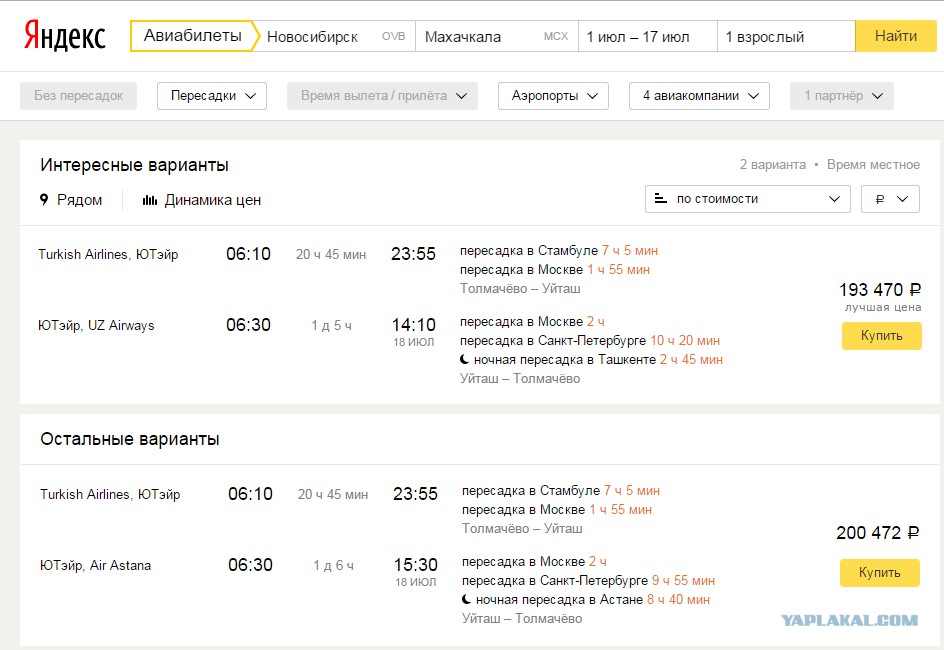
Task: Click Turkish Airlines, ЮТэйр in Интересные варианты
Action: coord(108,254)
